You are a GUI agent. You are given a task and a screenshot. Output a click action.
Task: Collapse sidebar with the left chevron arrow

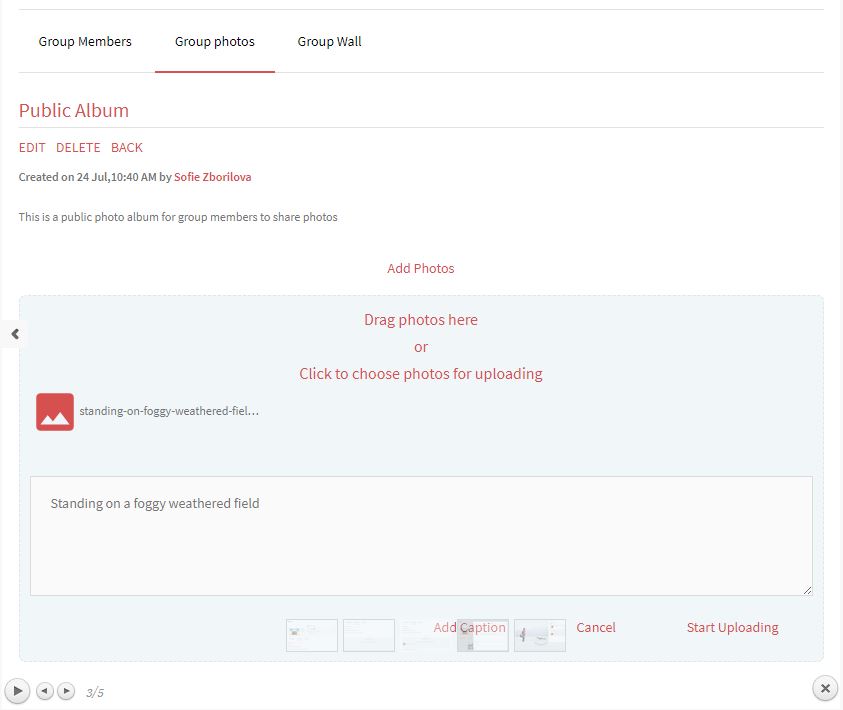tap(15, 334)
